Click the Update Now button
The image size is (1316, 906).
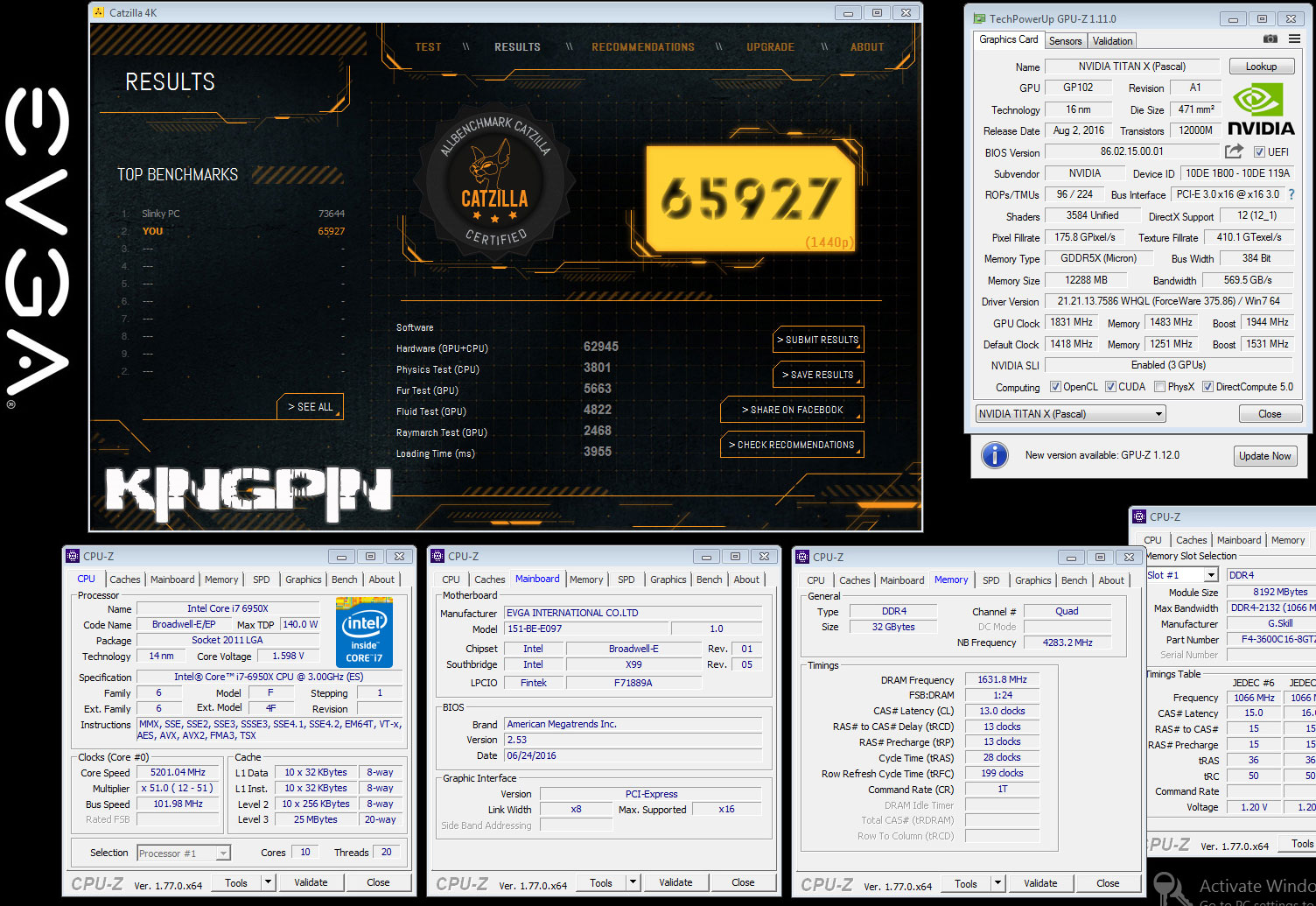[1264, 456]
